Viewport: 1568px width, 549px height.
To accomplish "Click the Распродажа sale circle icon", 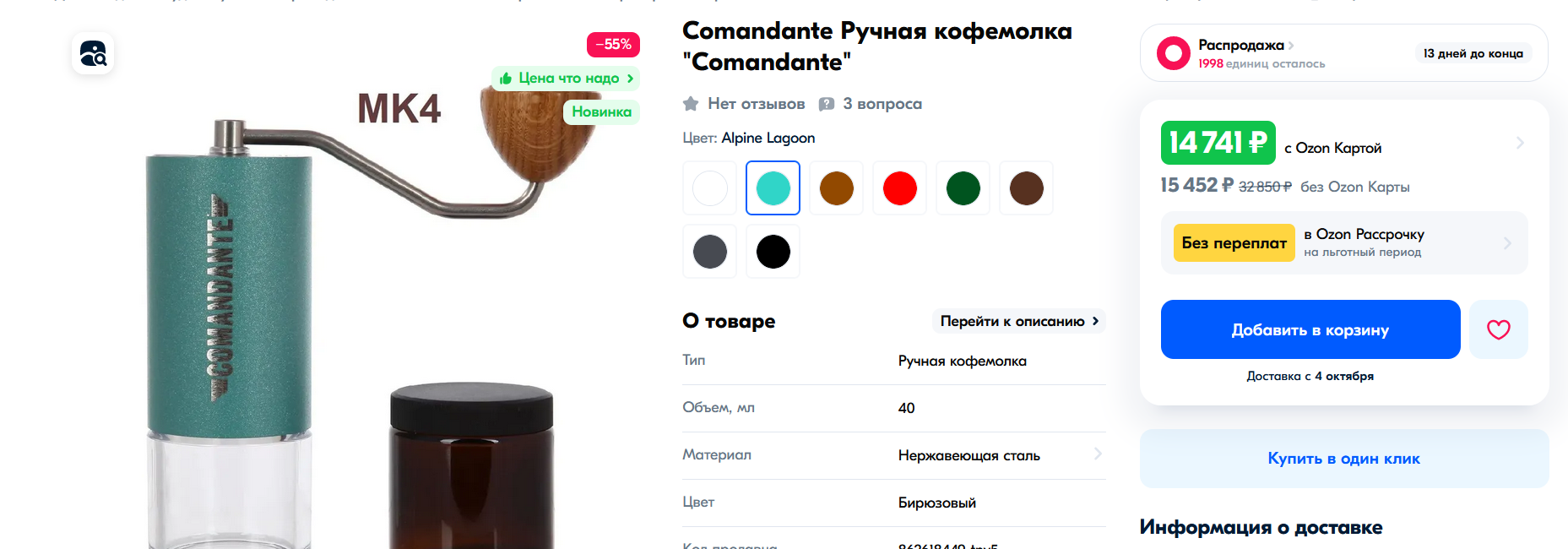I will tap(1173, 53).
